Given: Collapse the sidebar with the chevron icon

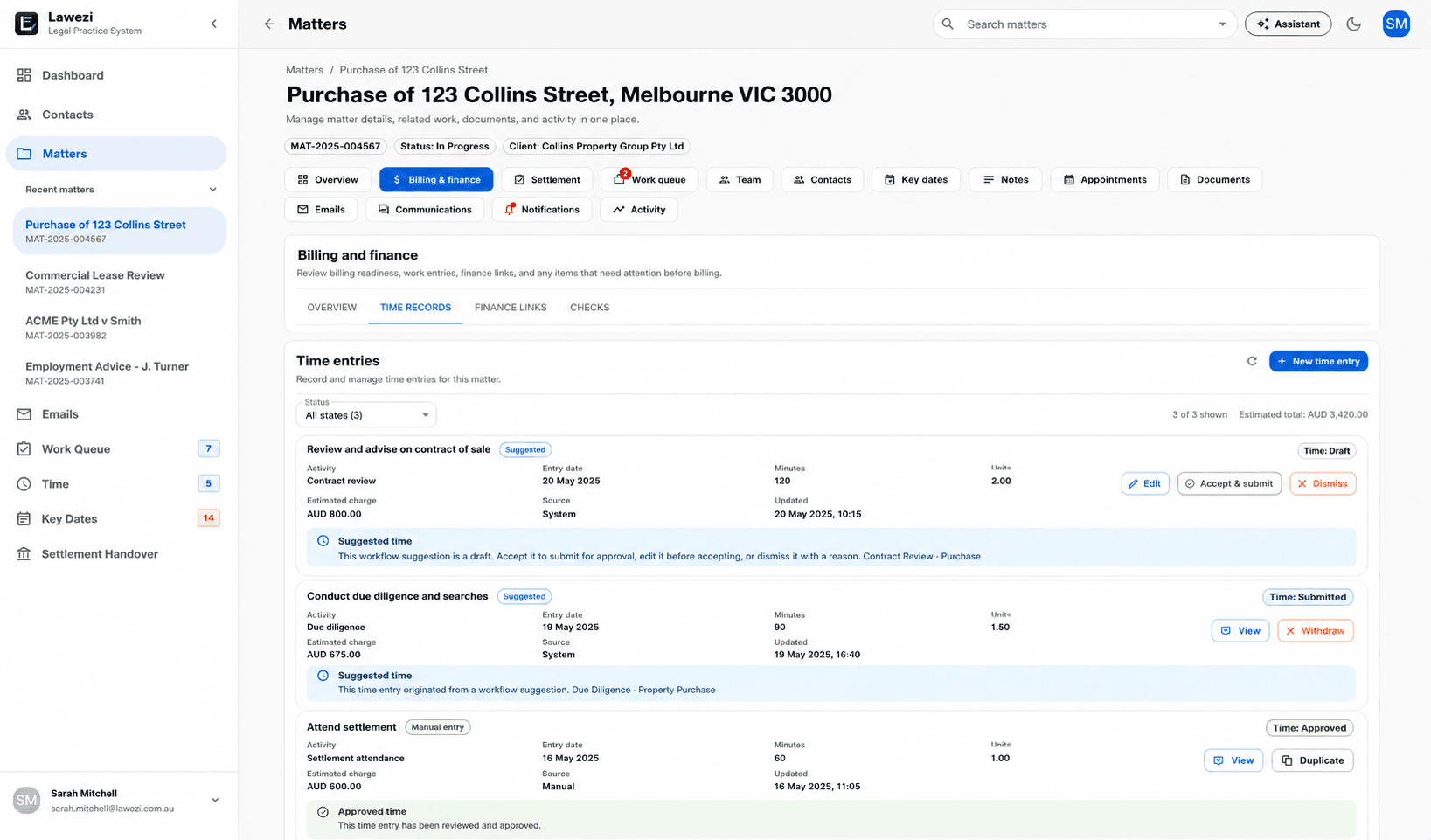Looking at the screenshot, I should point(214,24).
